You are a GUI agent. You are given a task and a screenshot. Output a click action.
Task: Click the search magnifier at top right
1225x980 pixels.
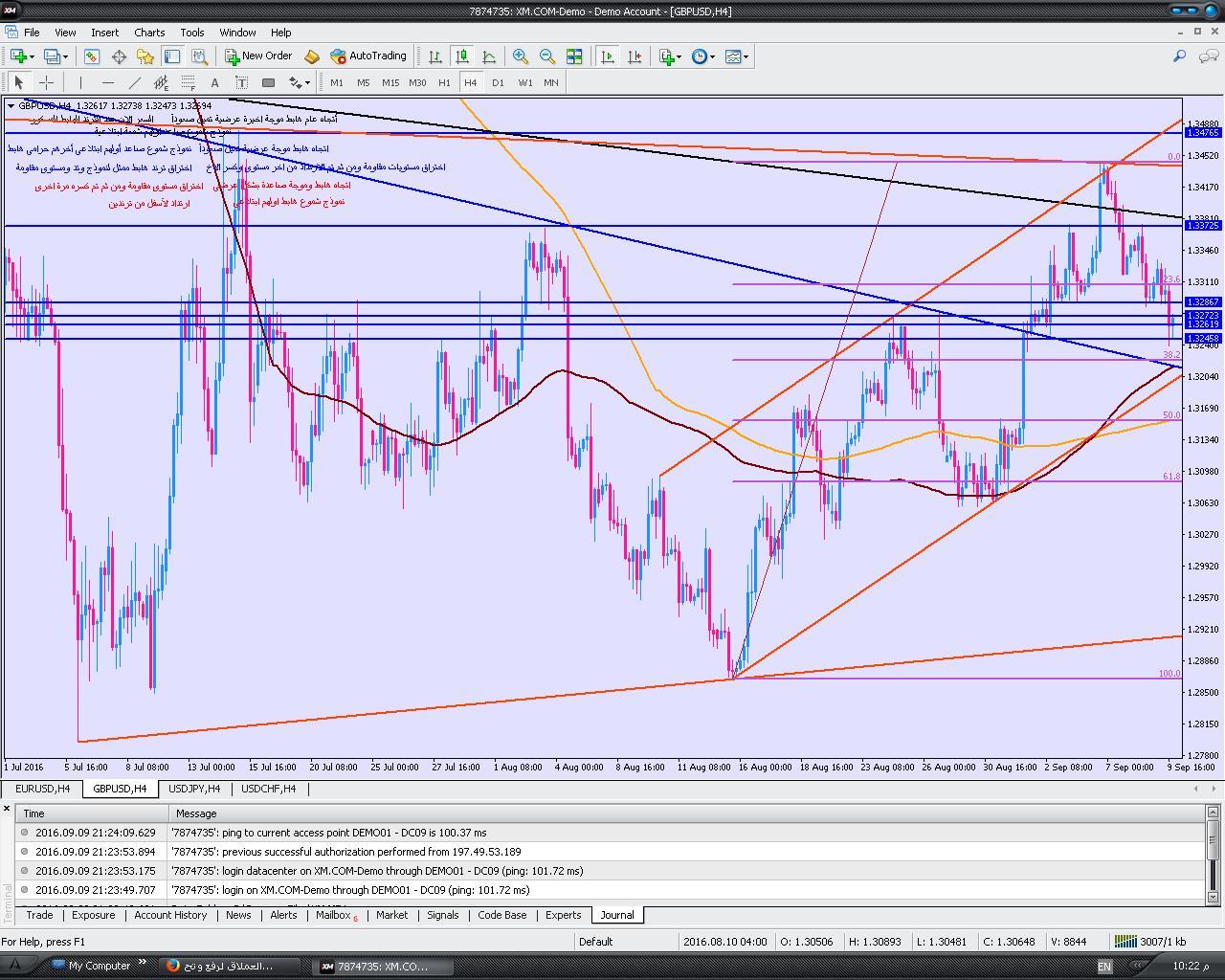click(x=1180, y=56)
